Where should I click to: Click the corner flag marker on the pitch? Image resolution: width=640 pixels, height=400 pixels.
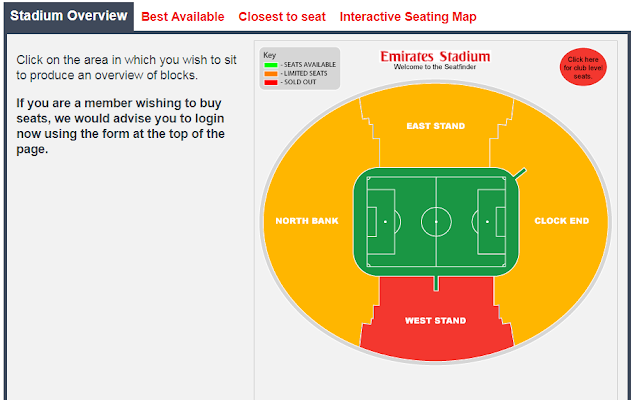[522, 173]
